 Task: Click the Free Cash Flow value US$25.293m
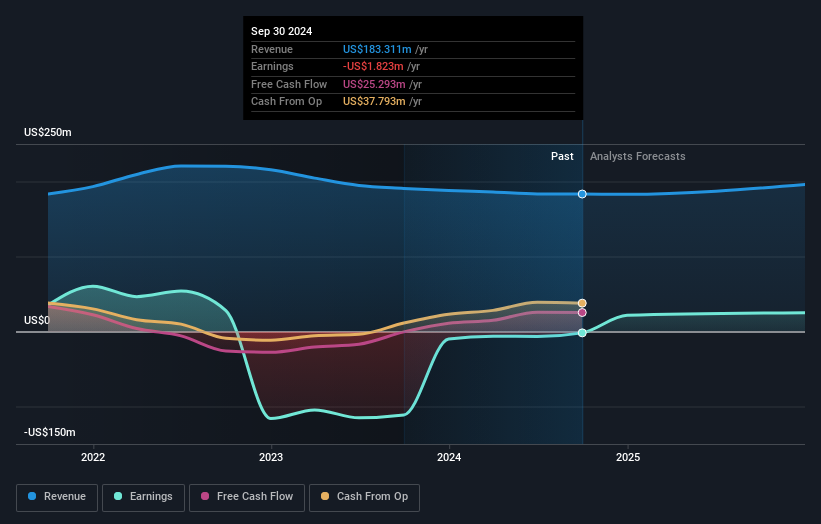point(374,84)
